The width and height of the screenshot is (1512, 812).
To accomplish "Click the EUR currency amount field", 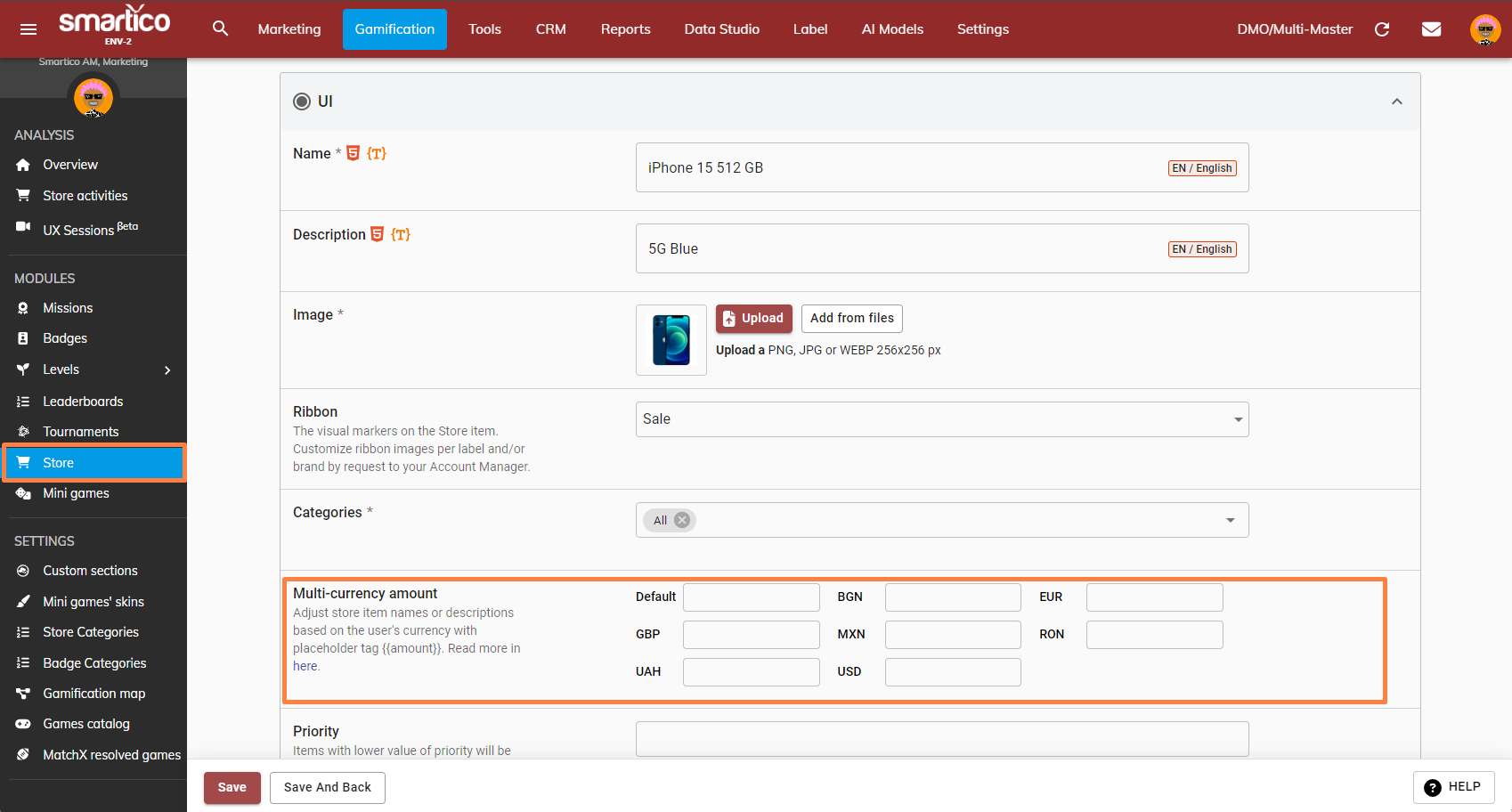I will 1154,597.
